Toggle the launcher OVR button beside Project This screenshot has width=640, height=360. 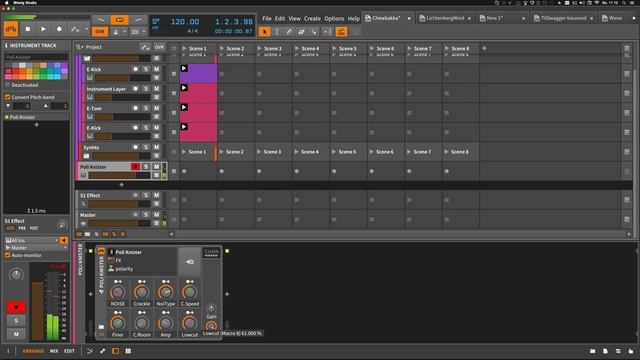(159, 47)
